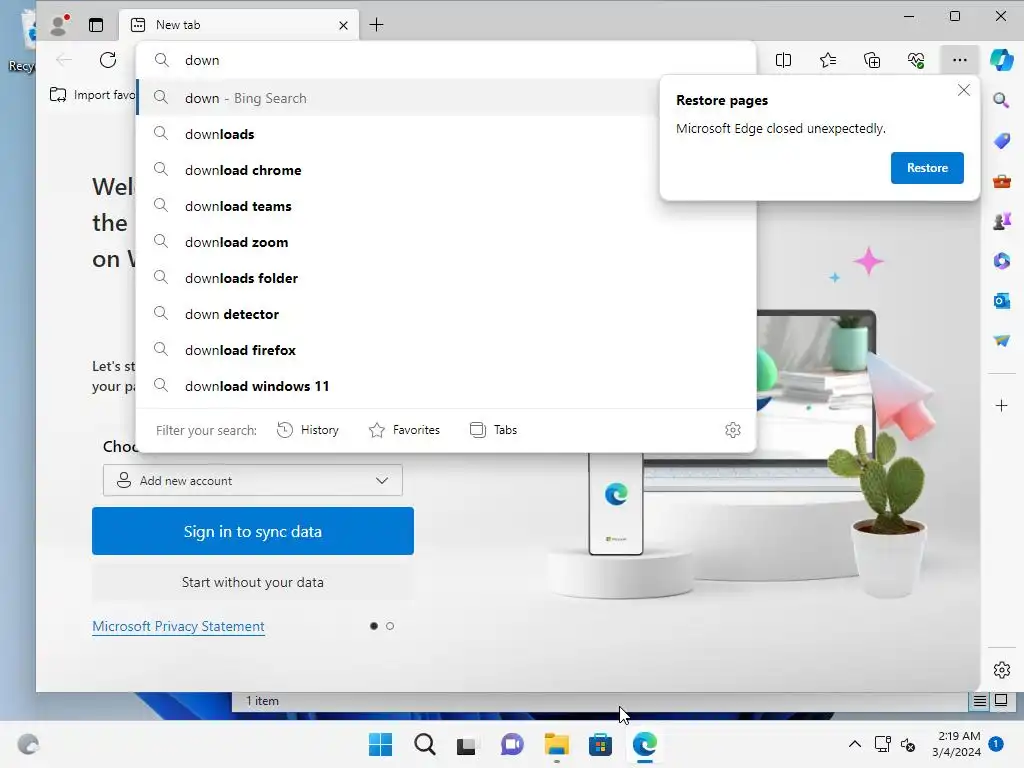Click Start without your data
The height and width of the screenshot is (768, 1024).
tap(253, 582)
